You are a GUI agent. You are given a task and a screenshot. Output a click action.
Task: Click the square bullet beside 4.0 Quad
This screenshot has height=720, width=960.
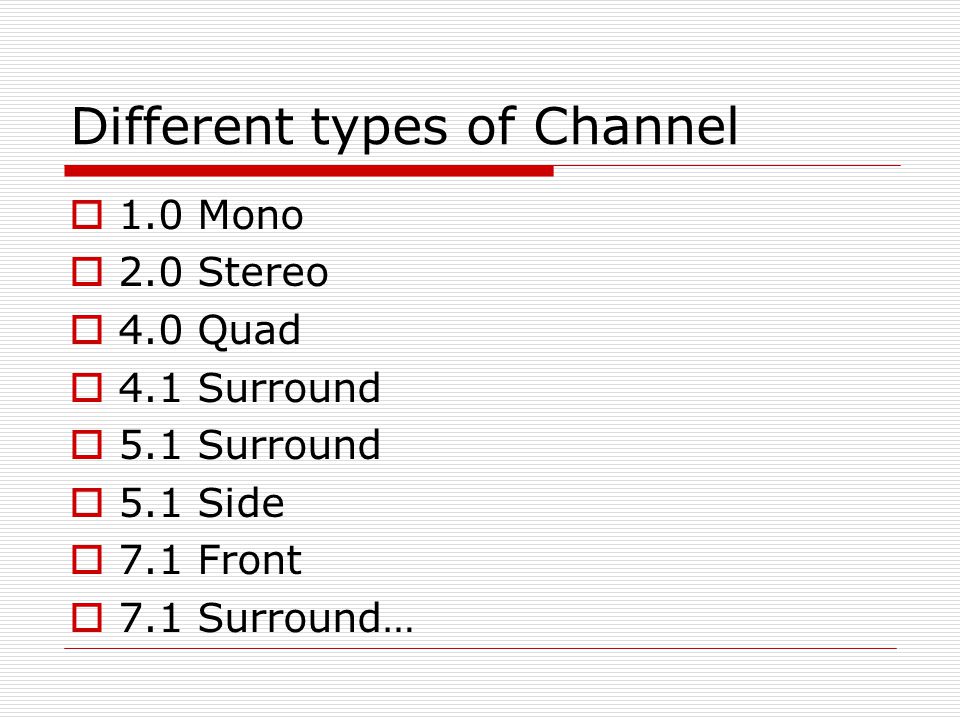[x=87, y=329]
